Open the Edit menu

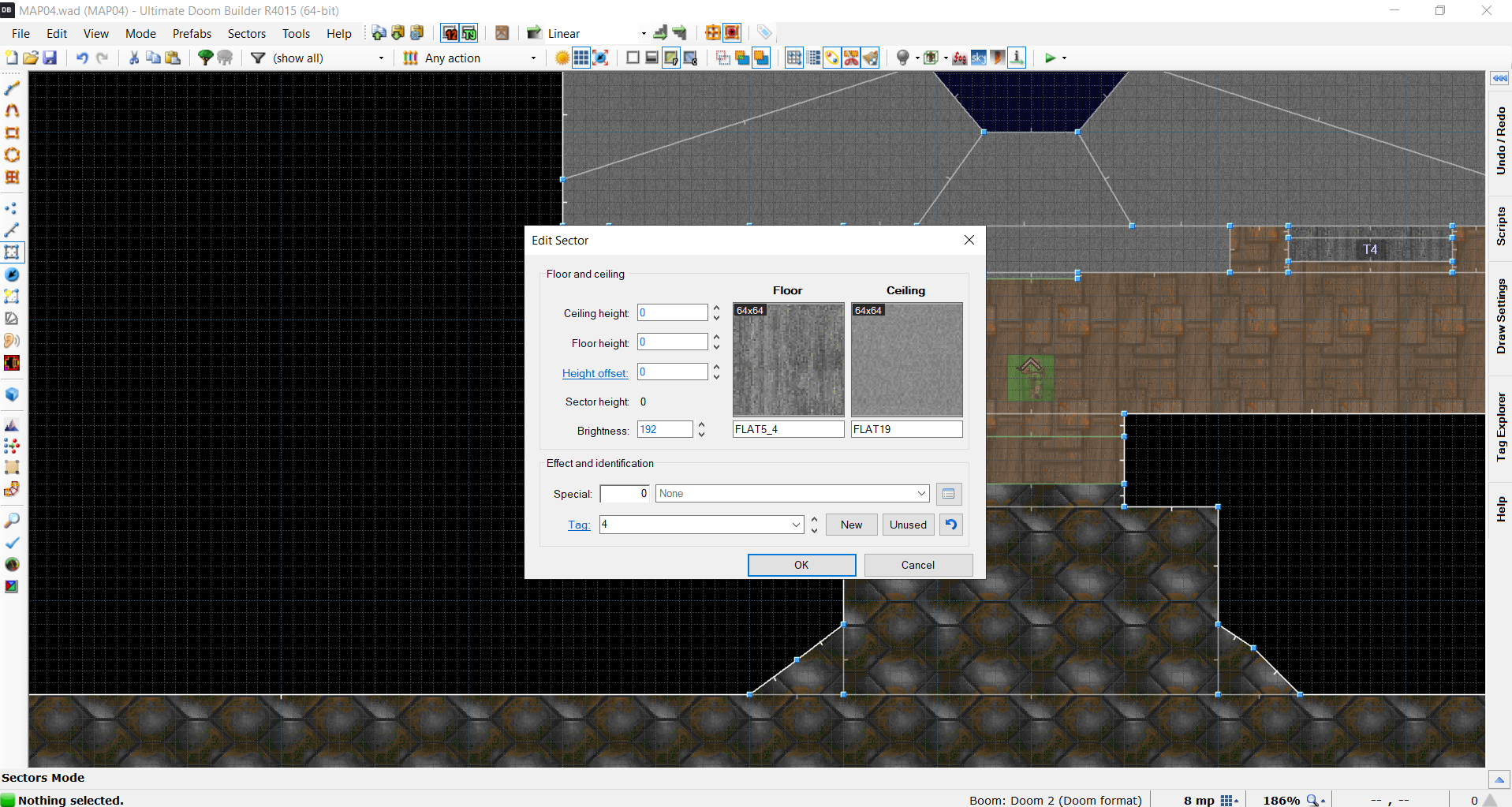point(57,33)
